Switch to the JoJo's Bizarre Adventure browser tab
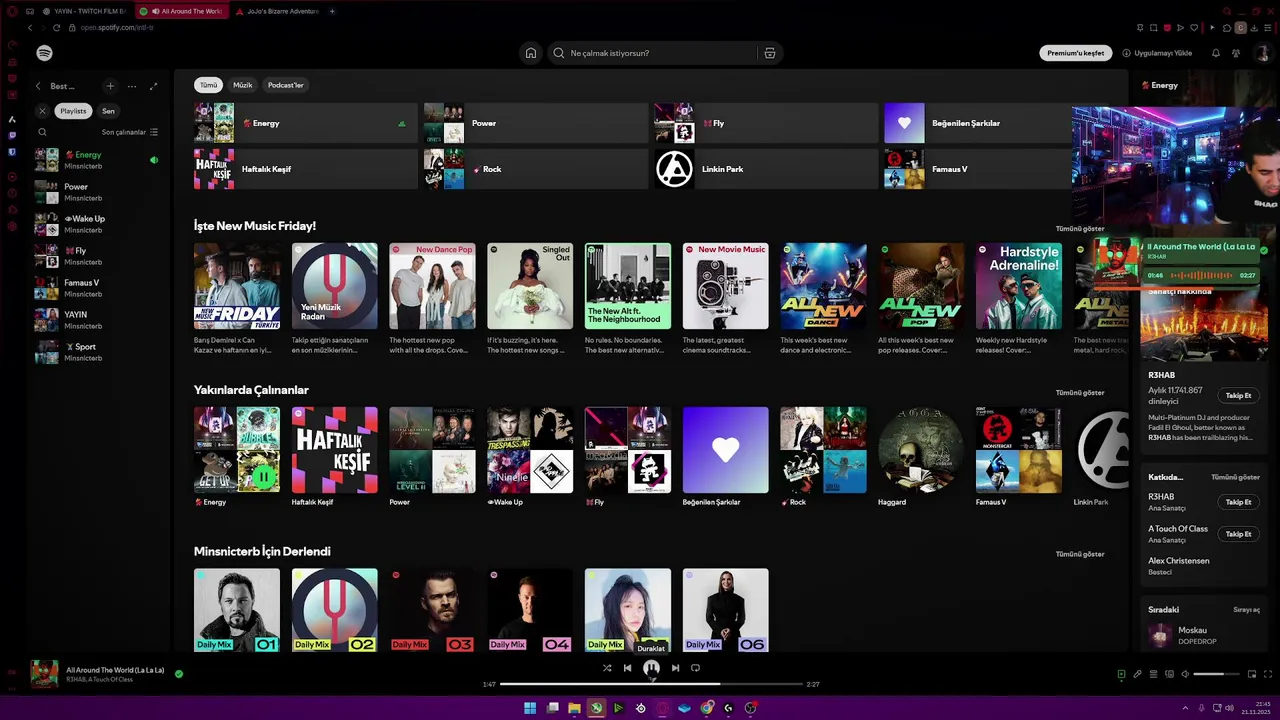Viewport: 1280px width, 720px height. point(278,11)
